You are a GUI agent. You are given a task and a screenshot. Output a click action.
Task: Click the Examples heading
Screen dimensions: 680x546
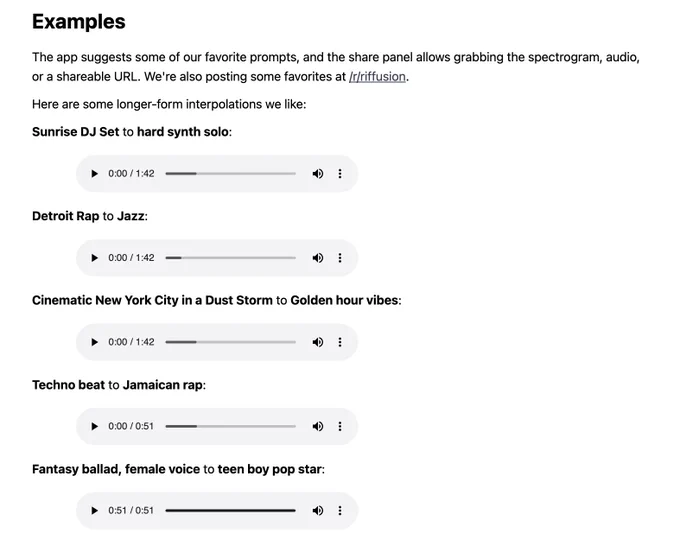pyautogui.click(x=78, y=22)
